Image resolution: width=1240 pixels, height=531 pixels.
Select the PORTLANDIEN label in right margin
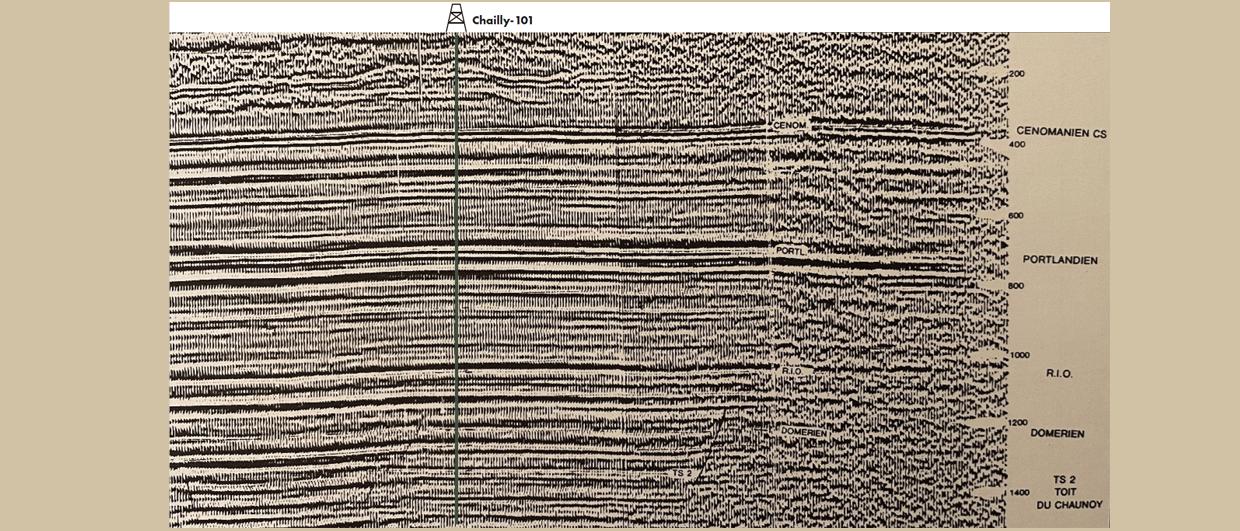(x=1060, y=260)
